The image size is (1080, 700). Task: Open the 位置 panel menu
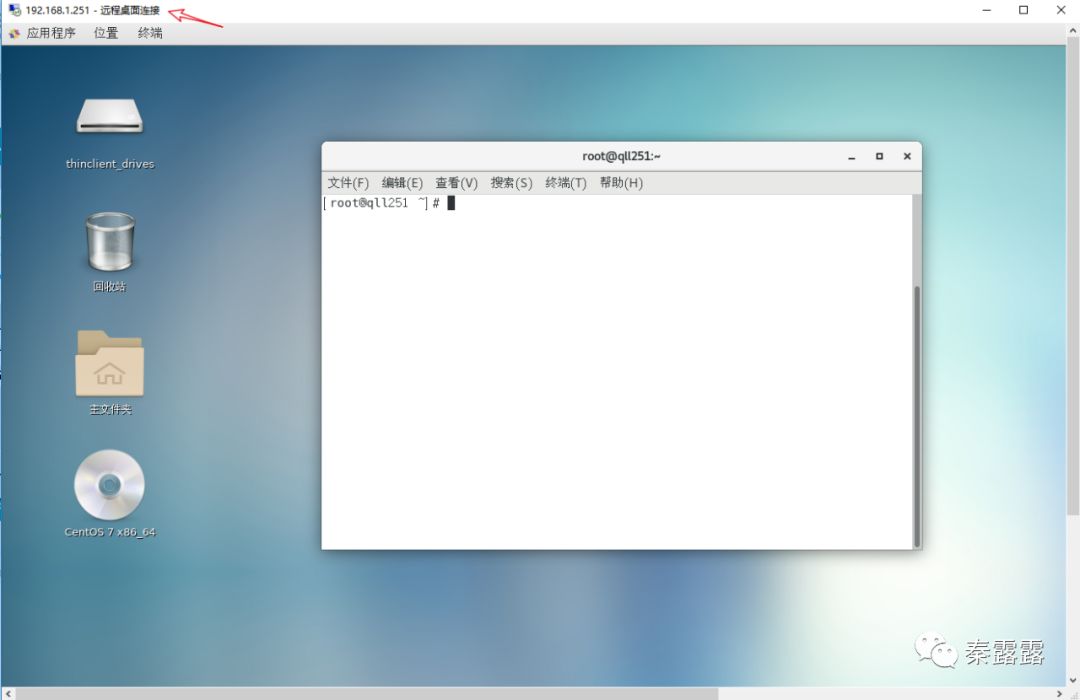(105, 32)
